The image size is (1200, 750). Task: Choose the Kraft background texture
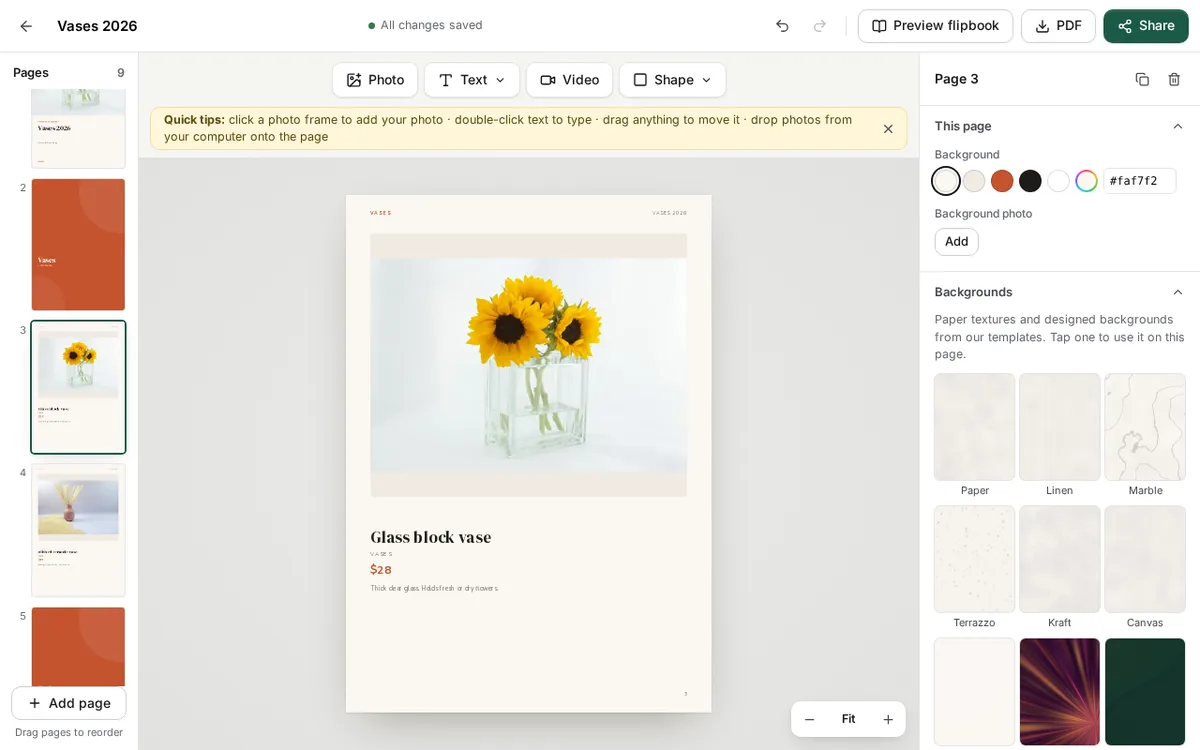(x=1060, y=559)
